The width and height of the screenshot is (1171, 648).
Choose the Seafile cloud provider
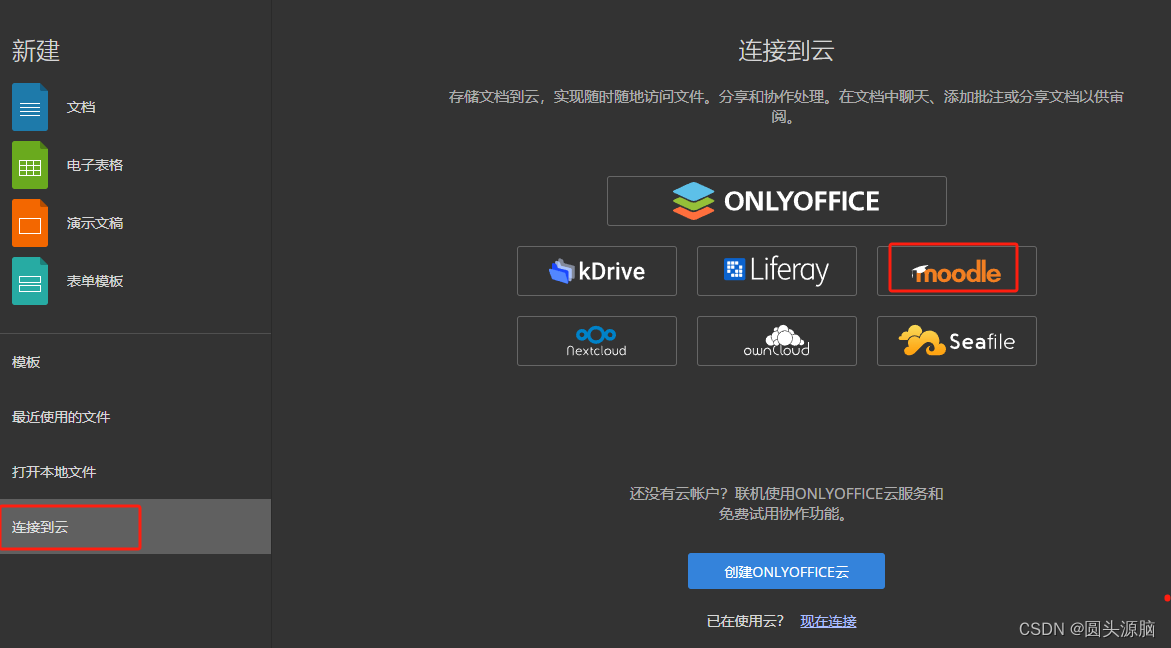pyautogui.click(x=957, y=341)
